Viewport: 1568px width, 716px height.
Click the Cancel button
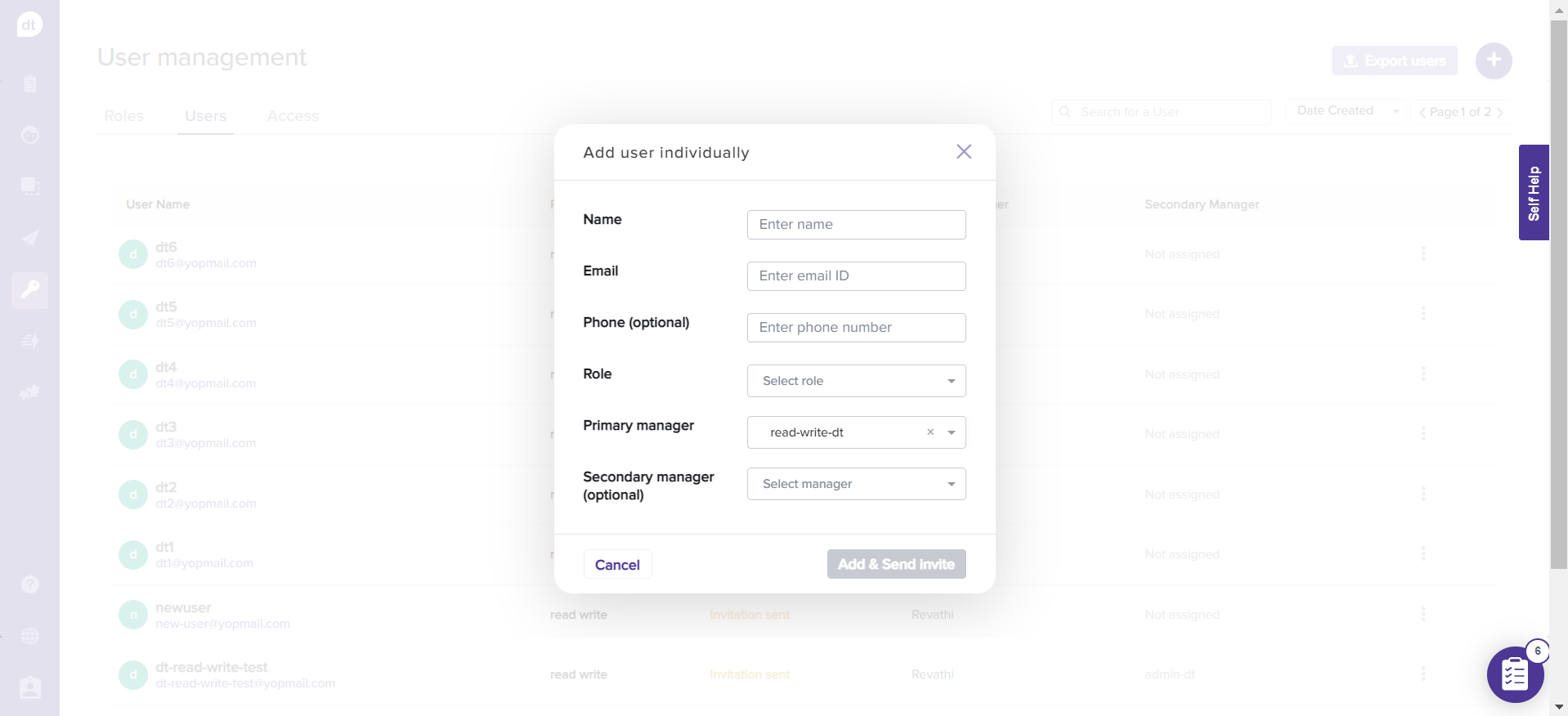(617, 565)
